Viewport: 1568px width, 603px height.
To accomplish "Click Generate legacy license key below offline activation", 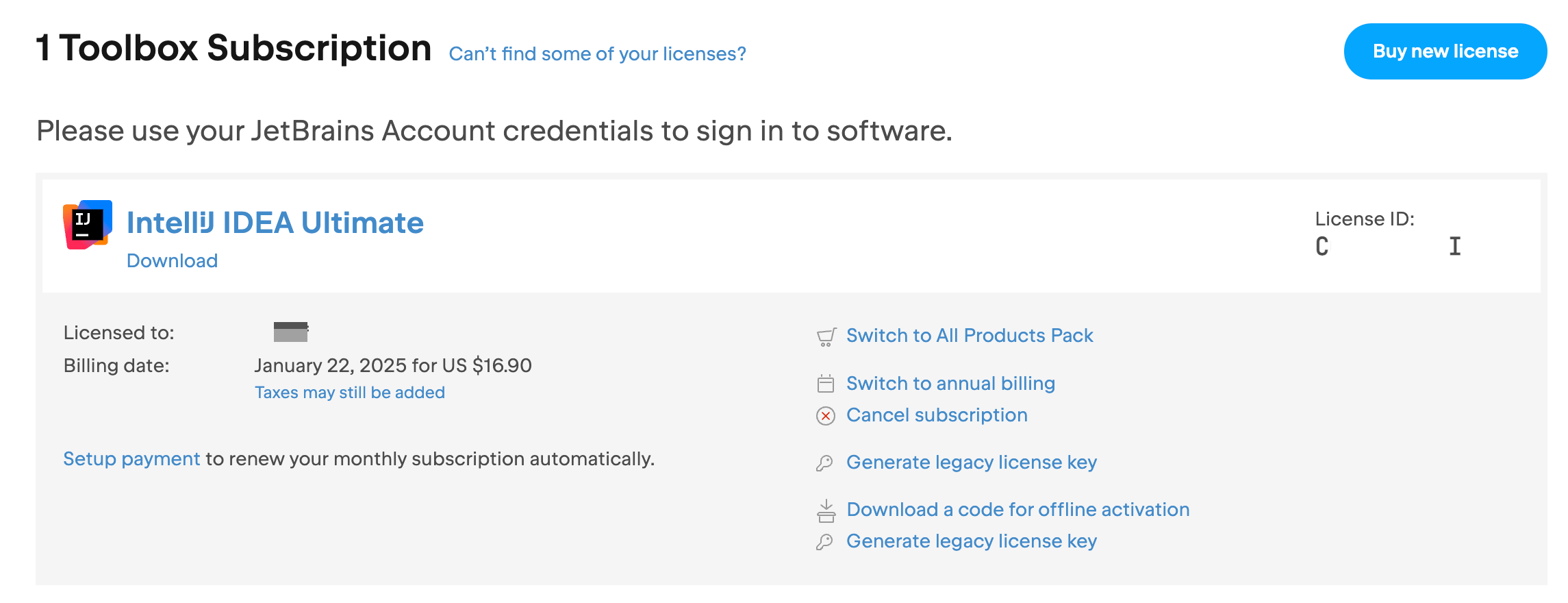I will (972, 541).
